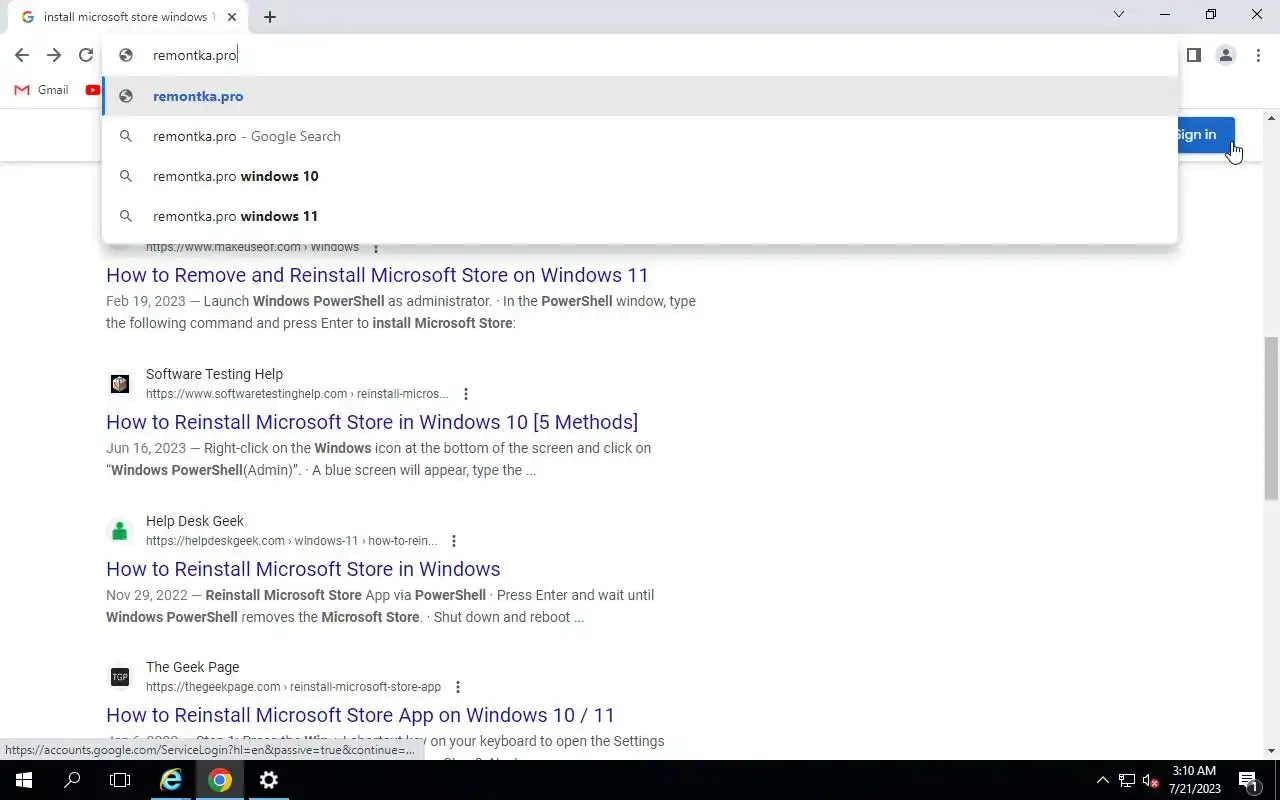This screenshot has width=1280, height=800.
Task: Click the Help Desk Geek favicon
Action: coord(120,531)
